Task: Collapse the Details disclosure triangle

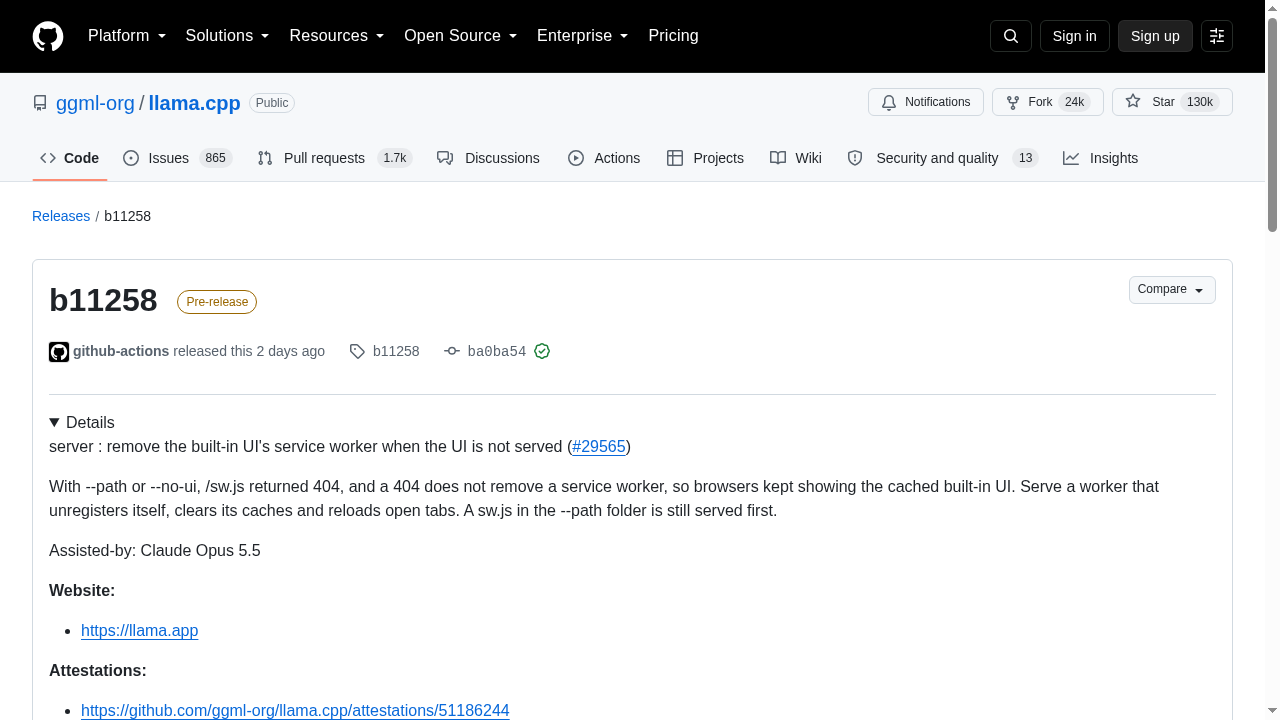Action: click(54, 422)
